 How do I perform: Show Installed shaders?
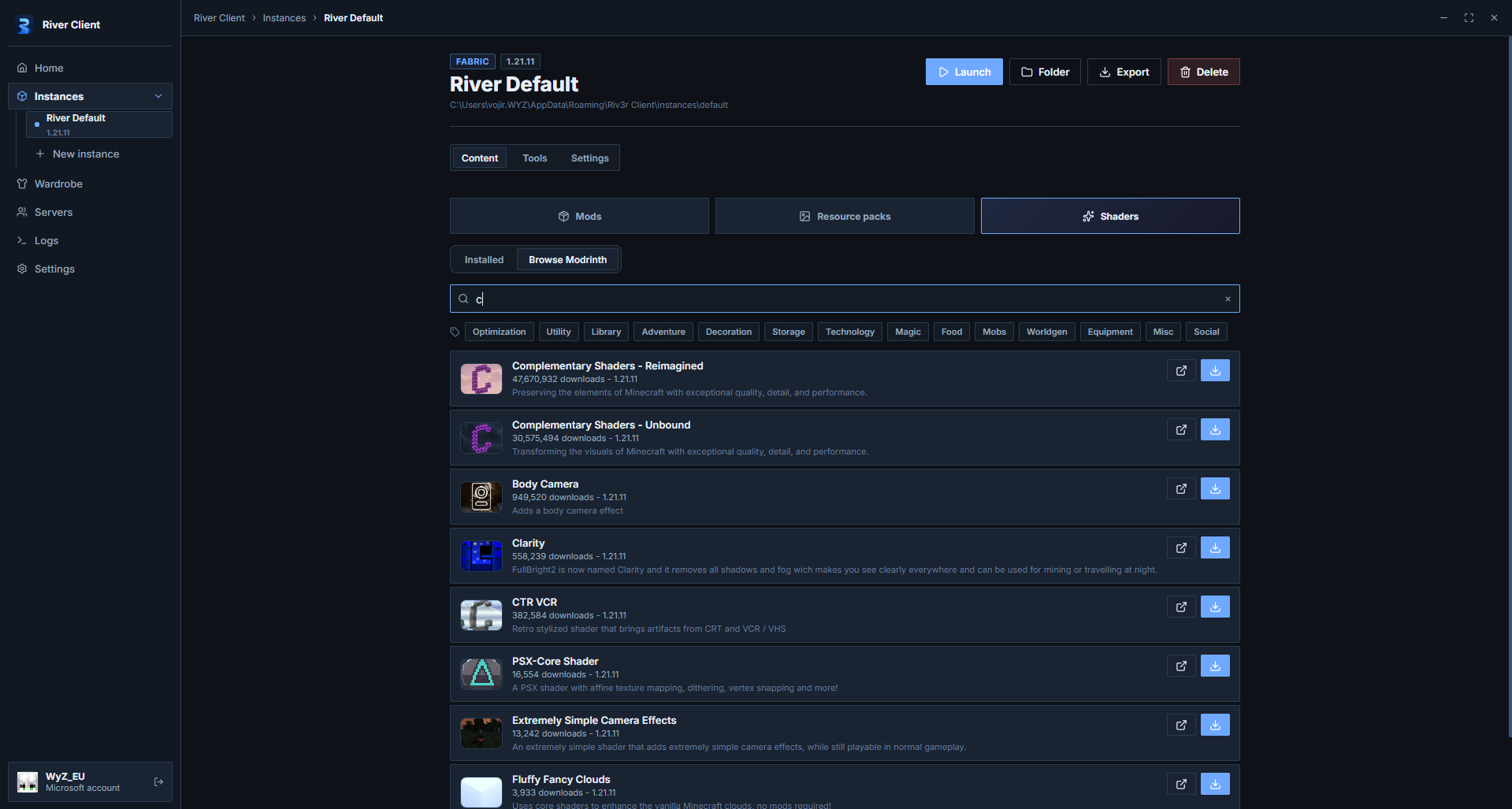[x=484, y=259]
